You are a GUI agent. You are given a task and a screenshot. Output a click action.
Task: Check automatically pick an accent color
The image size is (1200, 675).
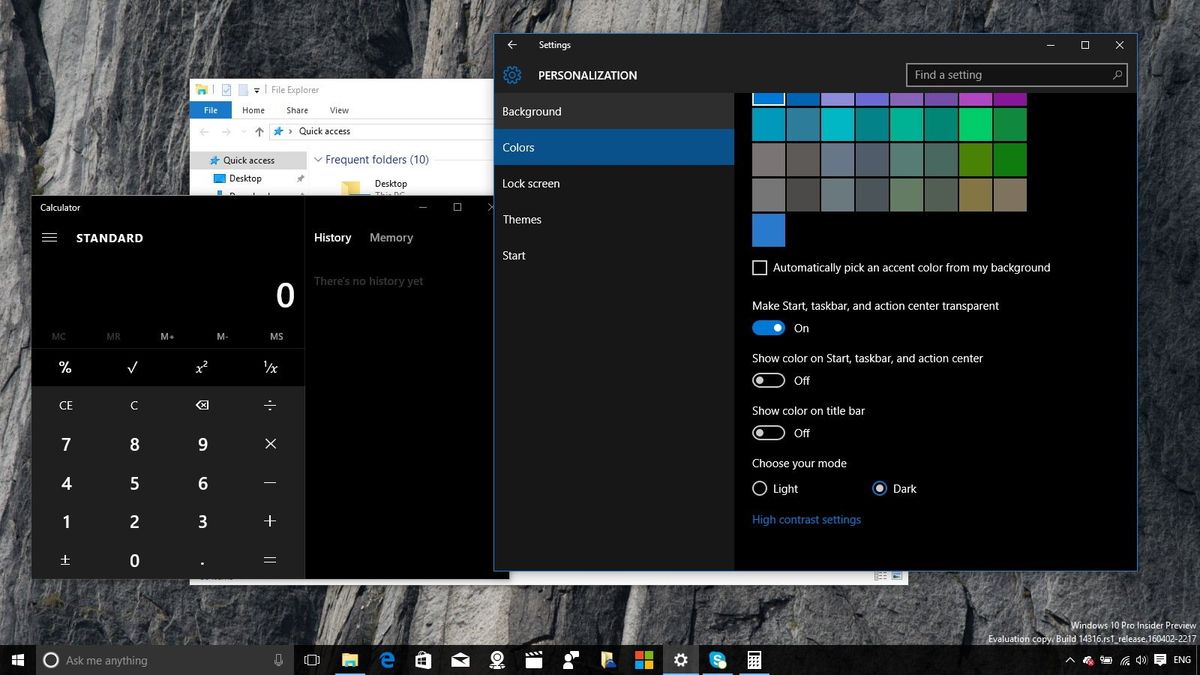tap(760, 267)
